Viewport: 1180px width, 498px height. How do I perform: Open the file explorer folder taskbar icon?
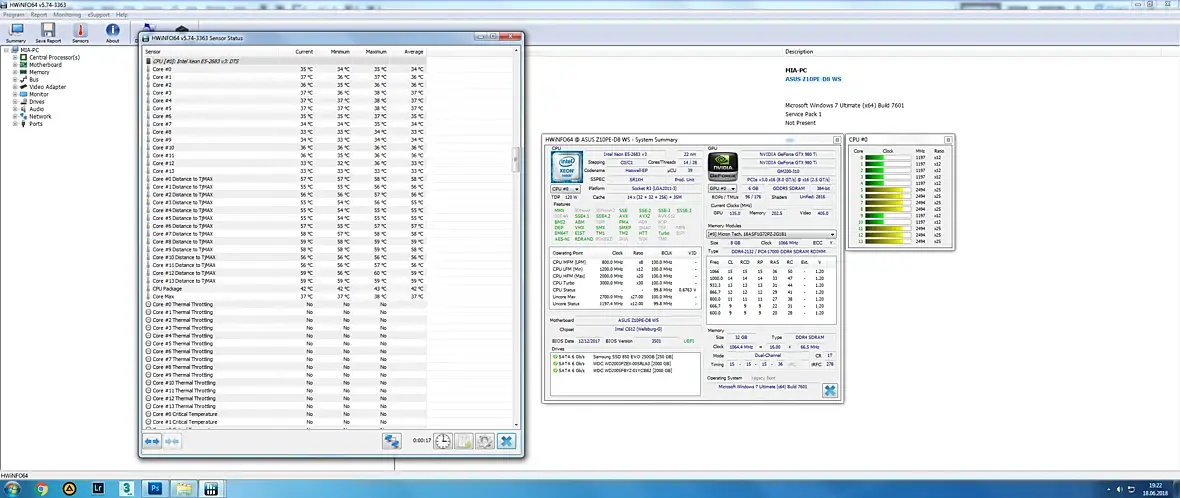click(183, 488)
